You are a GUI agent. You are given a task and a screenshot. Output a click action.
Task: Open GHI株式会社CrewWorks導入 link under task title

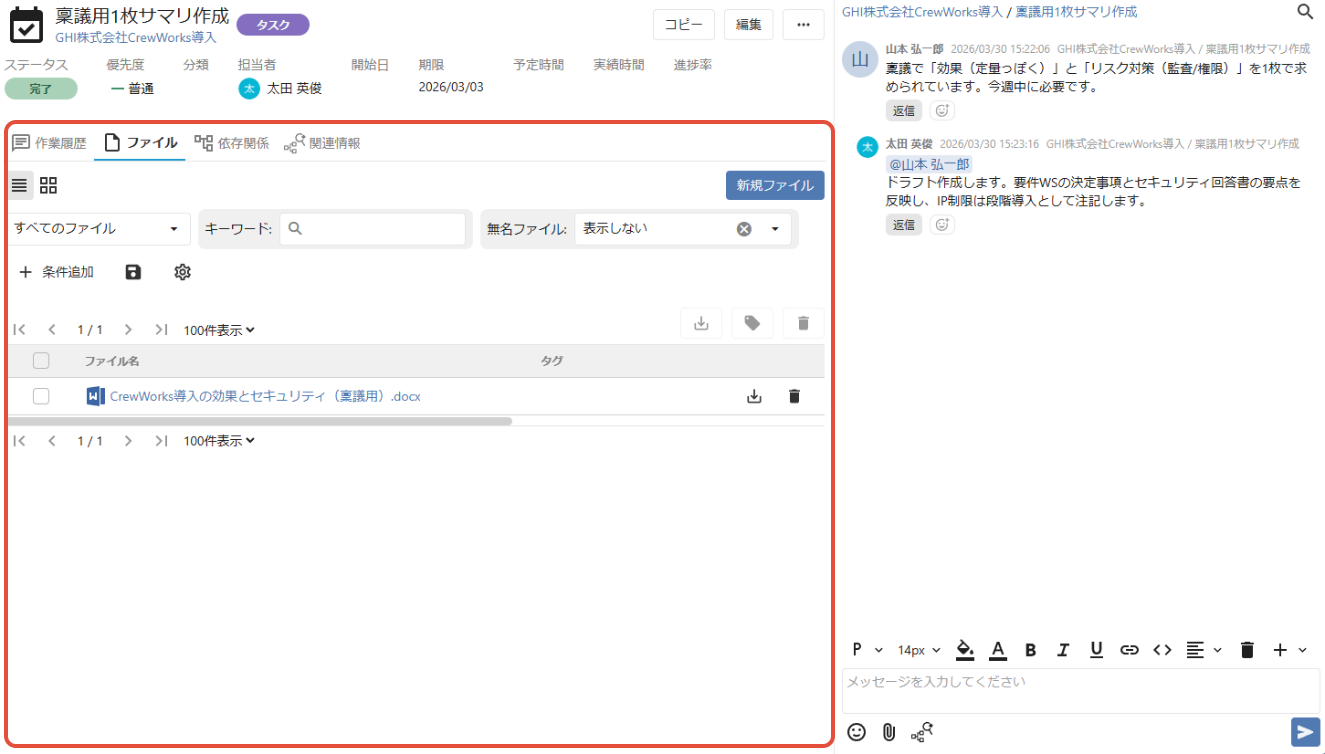click(x=135, y=37)
